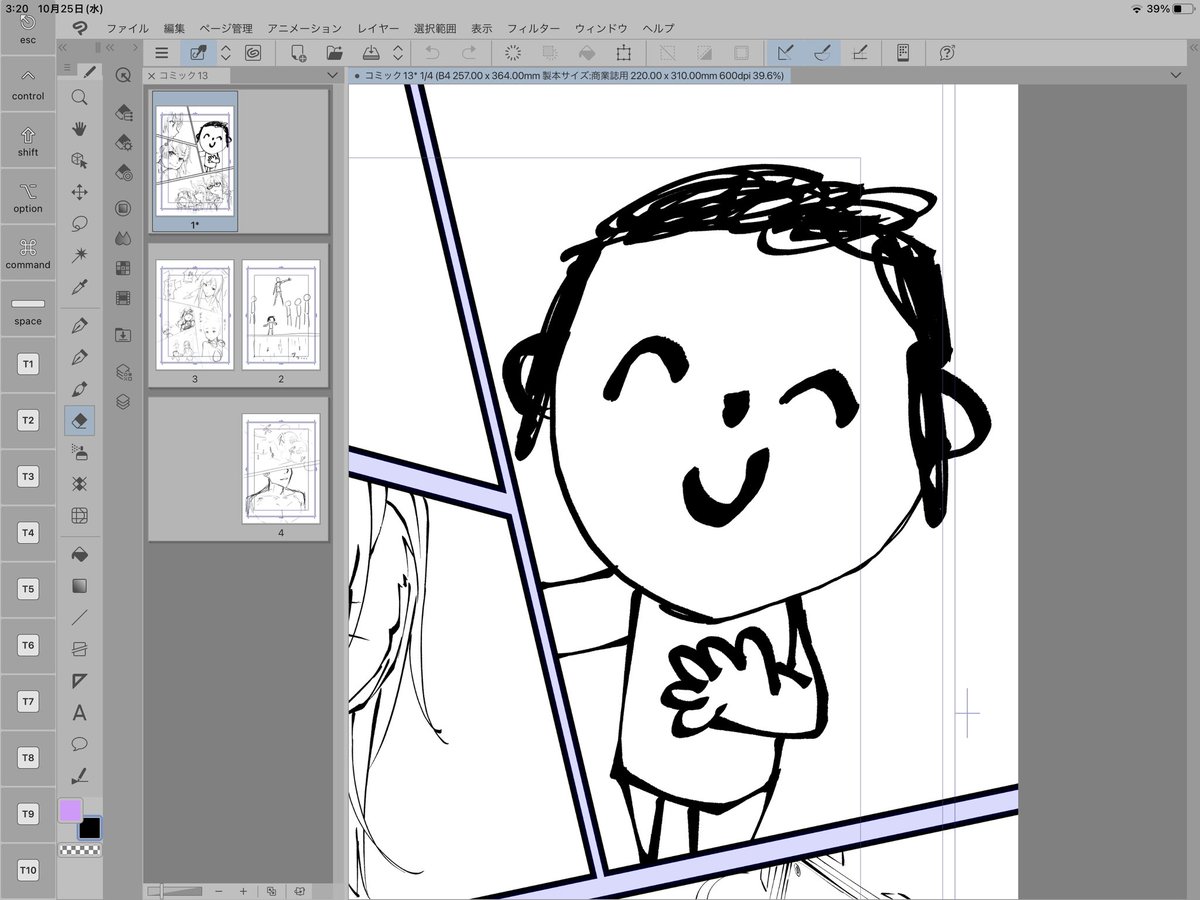Select the Figure line tool
Screen dimensions: 1200x900
point(79,617)
